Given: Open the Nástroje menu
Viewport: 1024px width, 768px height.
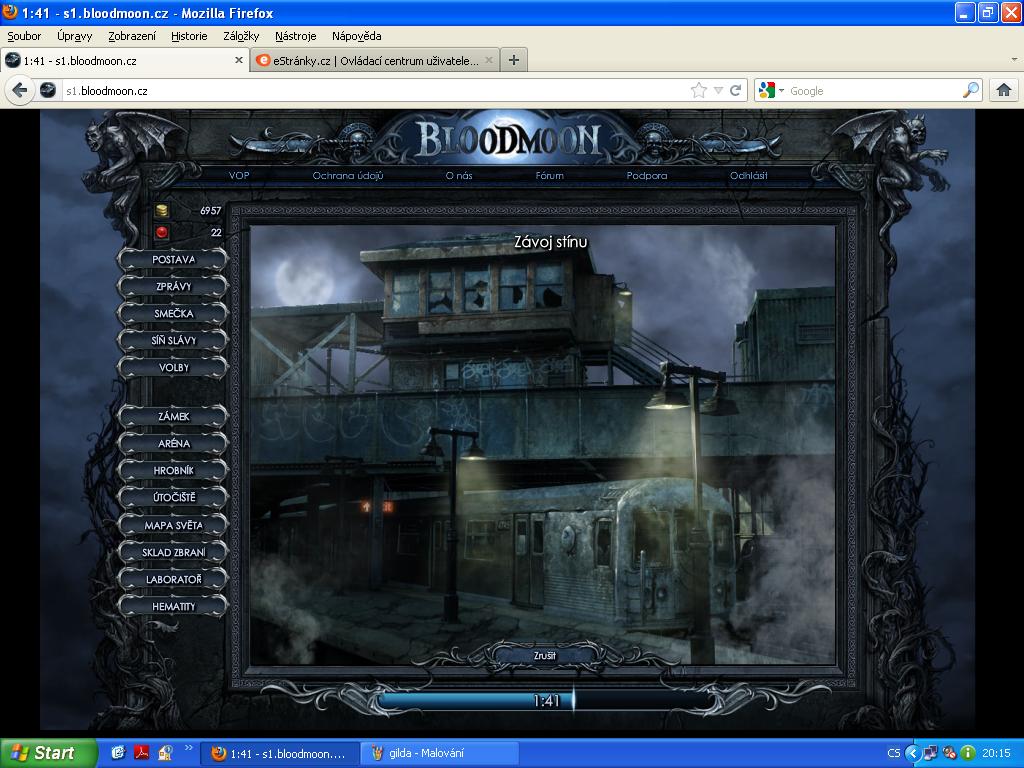Looking at the screenshot, I should (295, 36).
